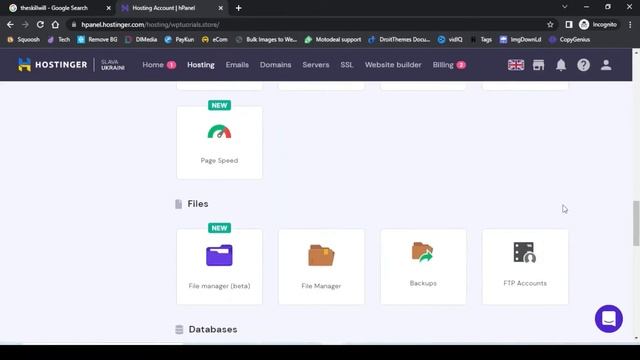Open DroitThemes Docu... bookmark

(x=399, y=40)
